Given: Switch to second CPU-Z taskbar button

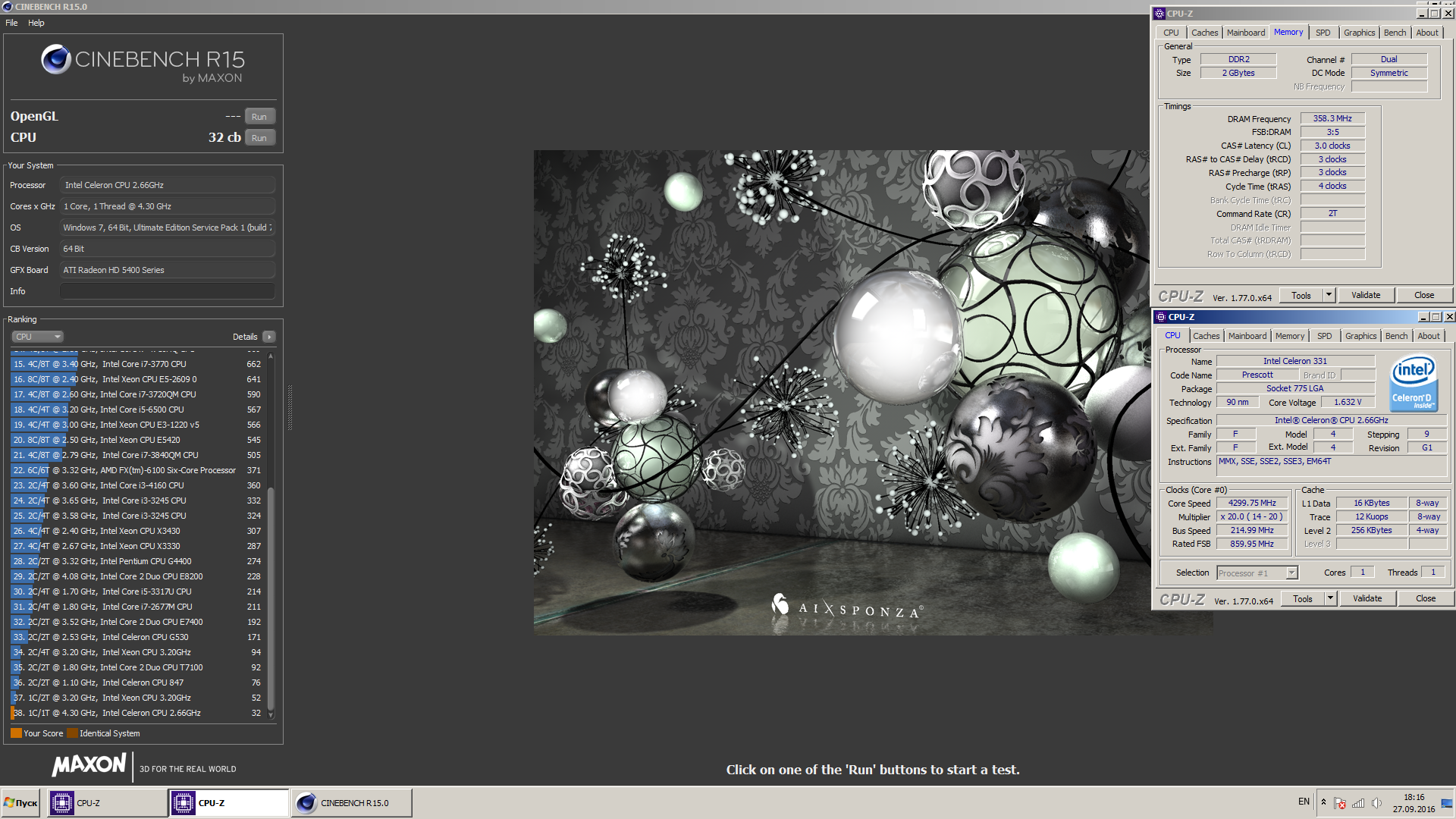Looking at the screenshot, I should 228,803.
